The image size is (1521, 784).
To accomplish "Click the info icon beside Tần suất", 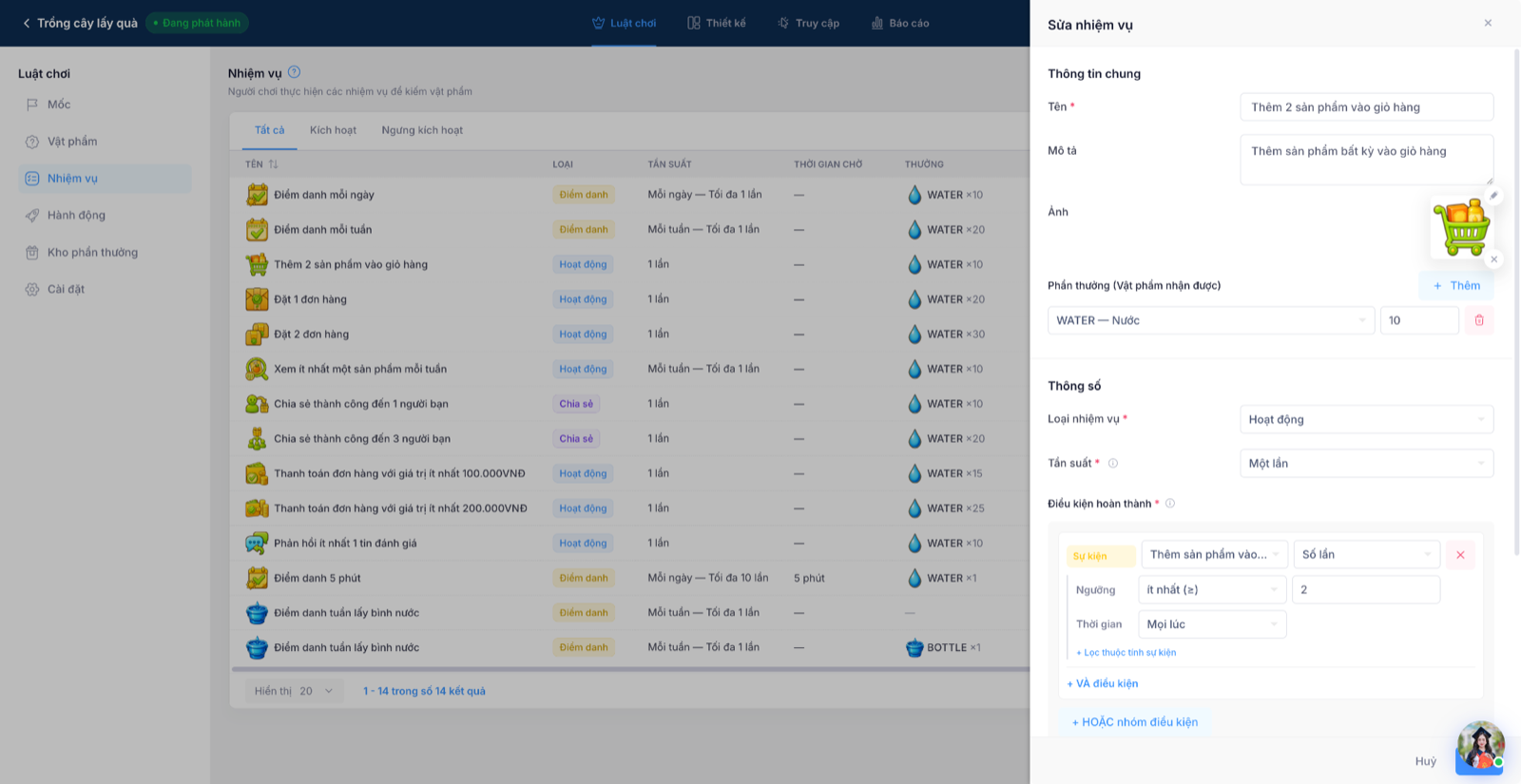I will tap(1113, 464).
